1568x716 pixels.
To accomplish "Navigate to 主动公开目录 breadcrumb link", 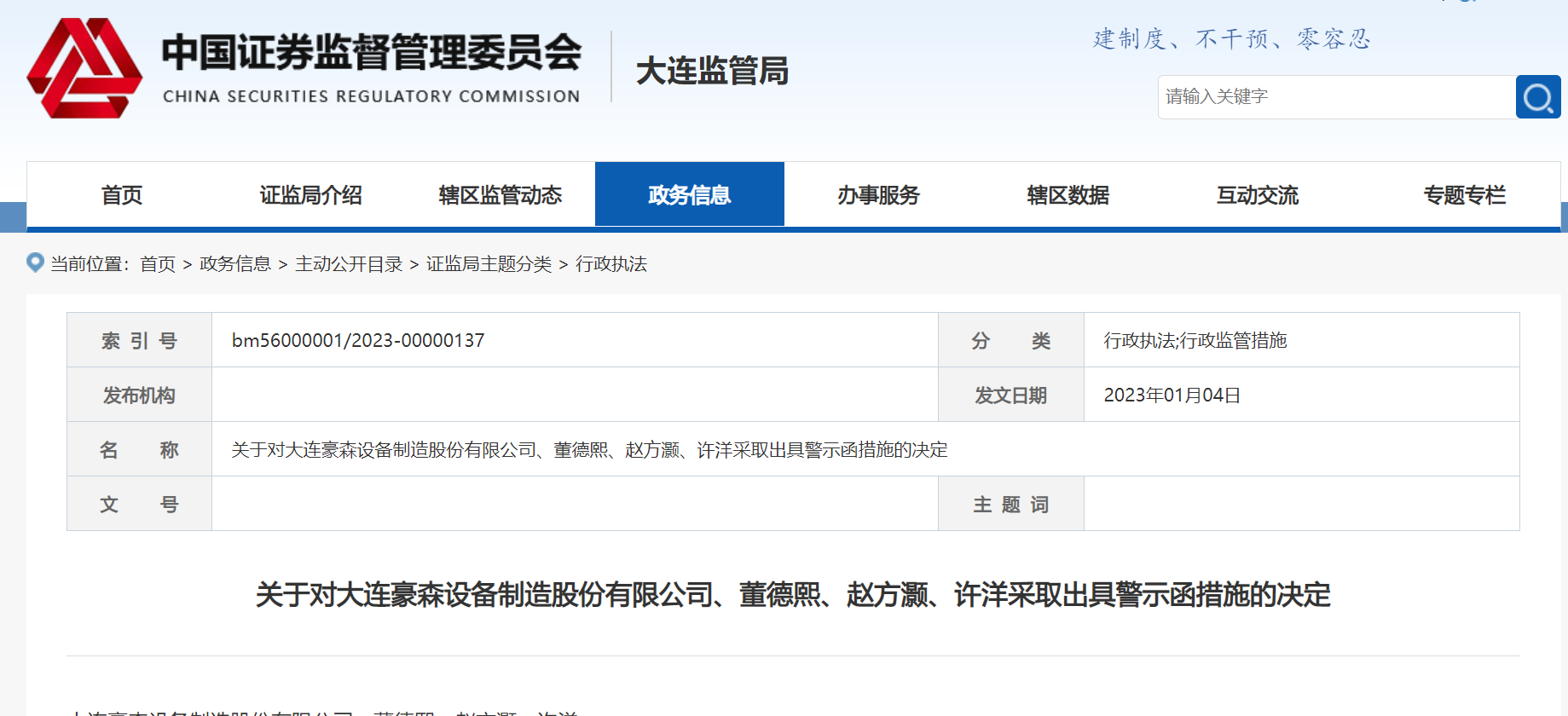I will click(349, 264).
